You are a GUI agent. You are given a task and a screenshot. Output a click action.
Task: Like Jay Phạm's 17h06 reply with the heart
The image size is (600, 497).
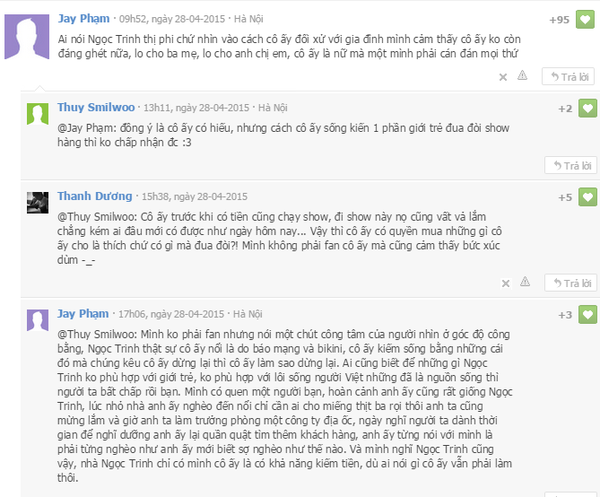point(587,314)
